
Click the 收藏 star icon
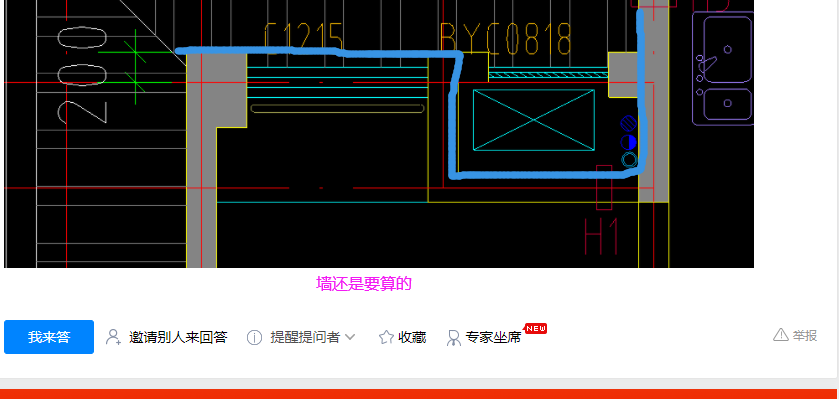pos(386,337)
